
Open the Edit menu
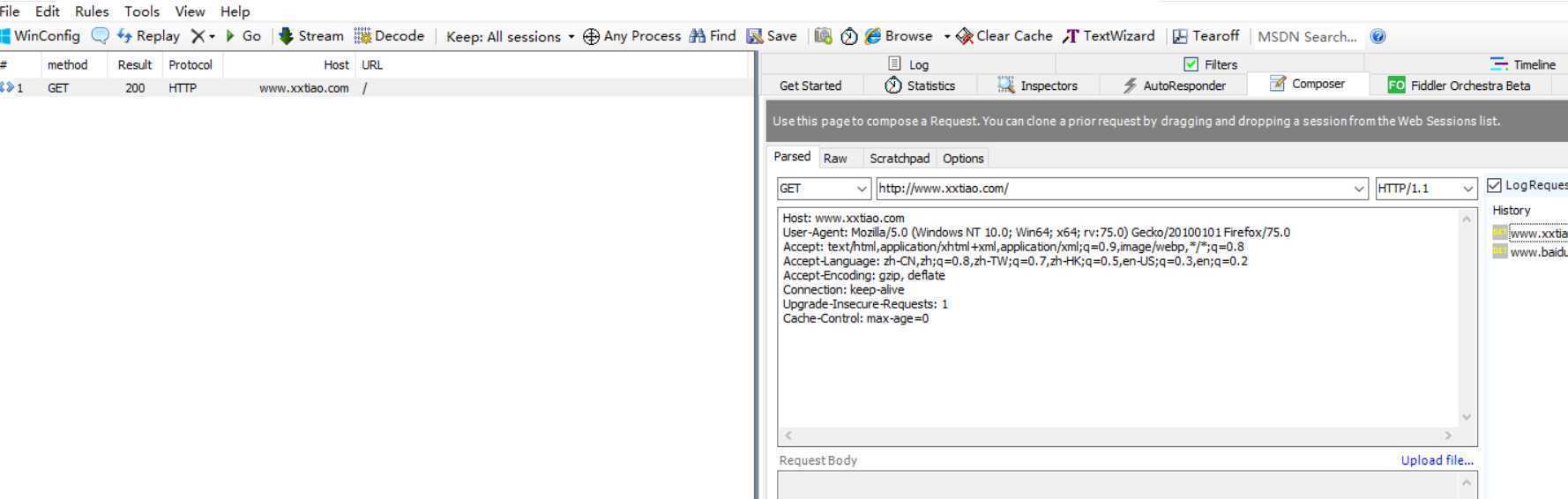tap(48, 11)
